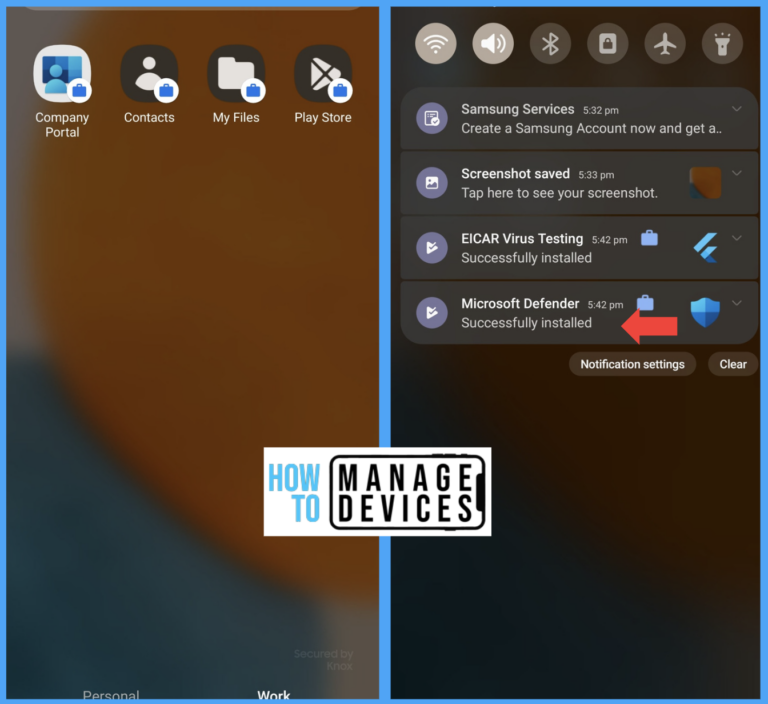Enable Bluetooth quick setting
Viewport: 768px width, 704px height.
pos(550,44)
